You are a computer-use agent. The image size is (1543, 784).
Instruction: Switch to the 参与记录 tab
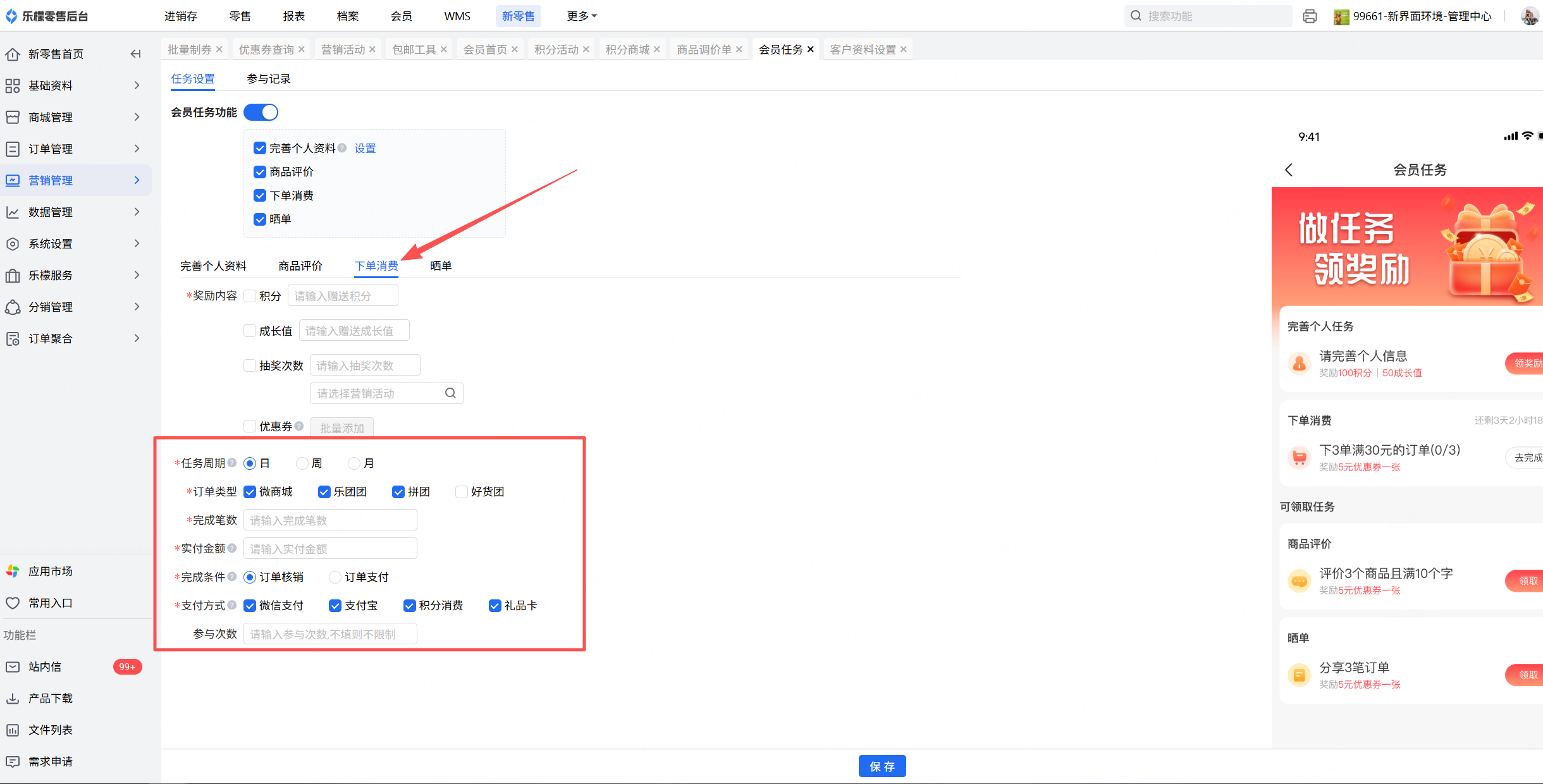pos(269,78)
